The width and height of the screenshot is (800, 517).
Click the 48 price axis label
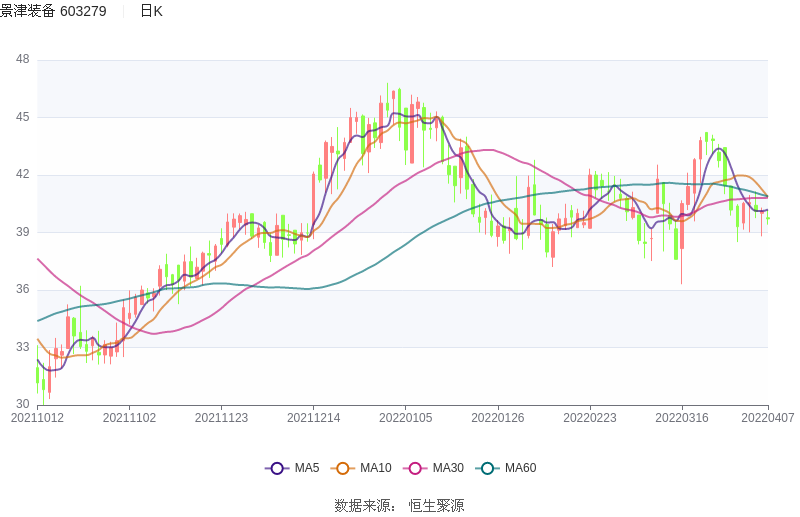coord(23,60)
